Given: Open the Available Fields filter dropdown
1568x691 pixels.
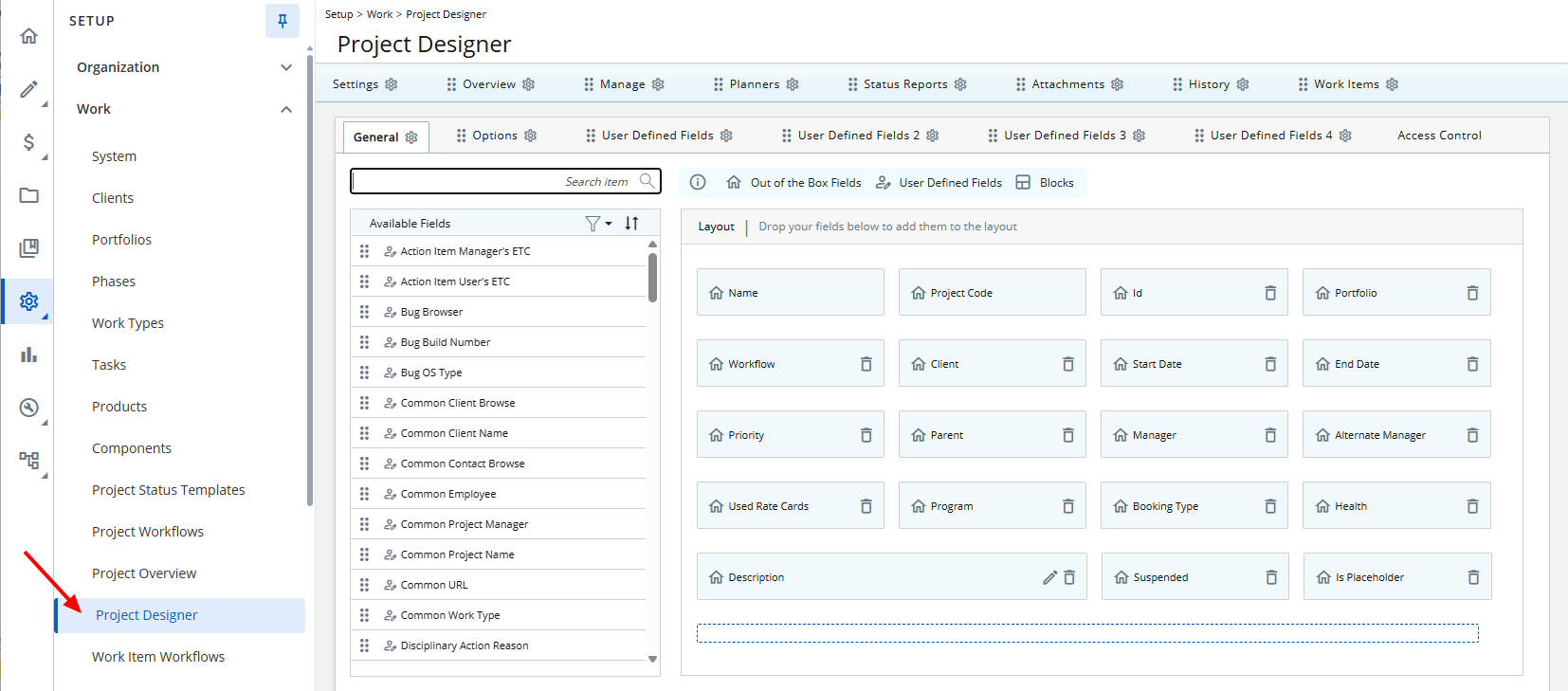Looking at the screenshot, I should 597,224.
